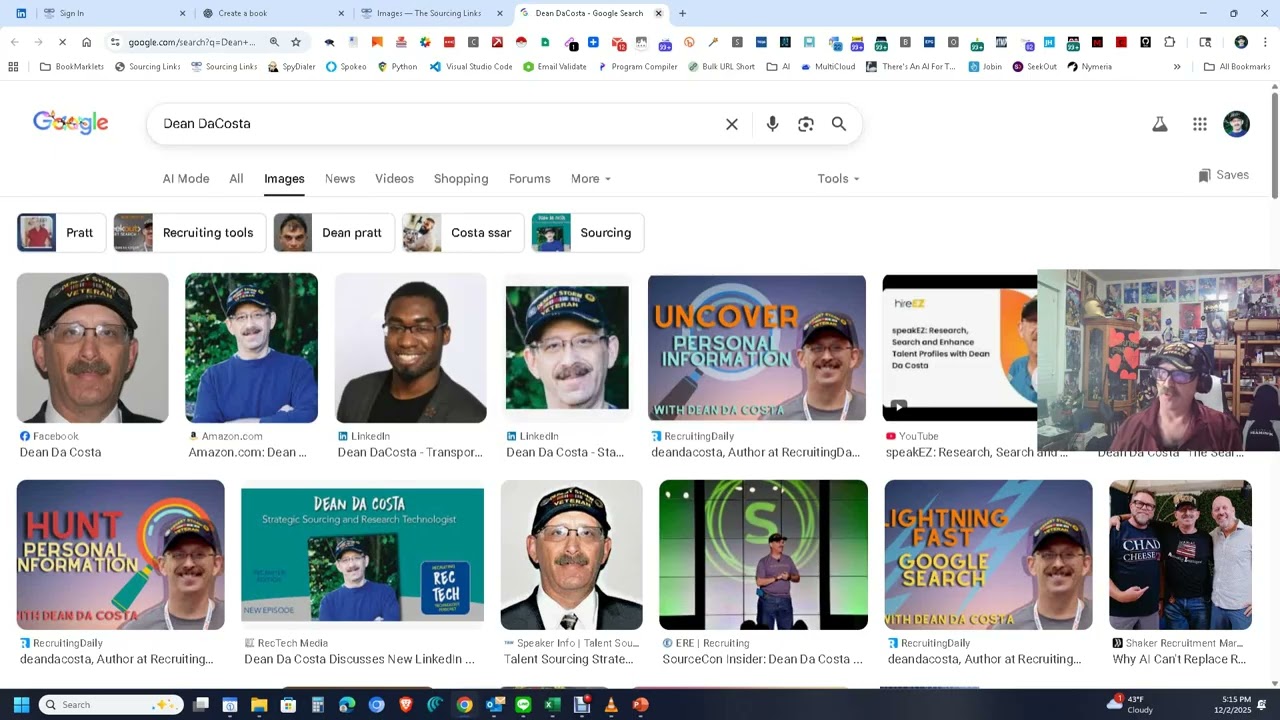Open the Shopping tab
1280x720 pixels.
[x=461, y=179]
